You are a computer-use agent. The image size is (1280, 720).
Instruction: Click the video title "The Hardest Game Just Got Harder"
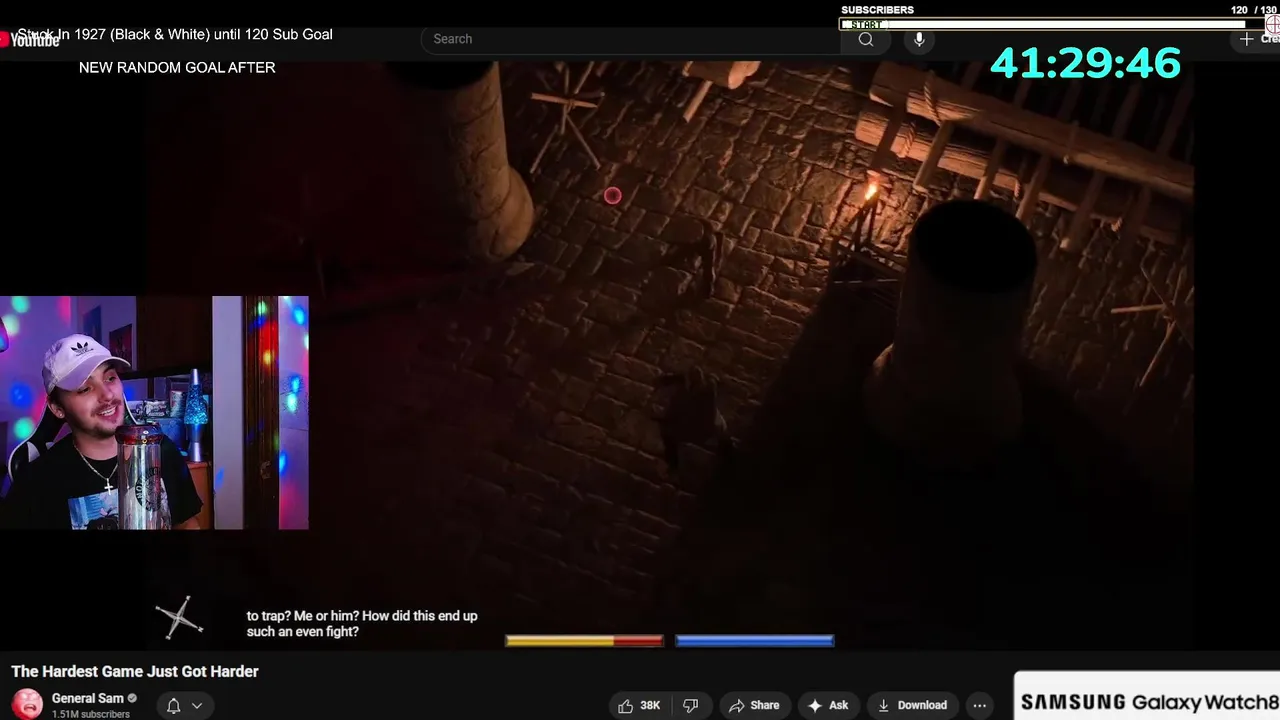(x=135, y=671)
